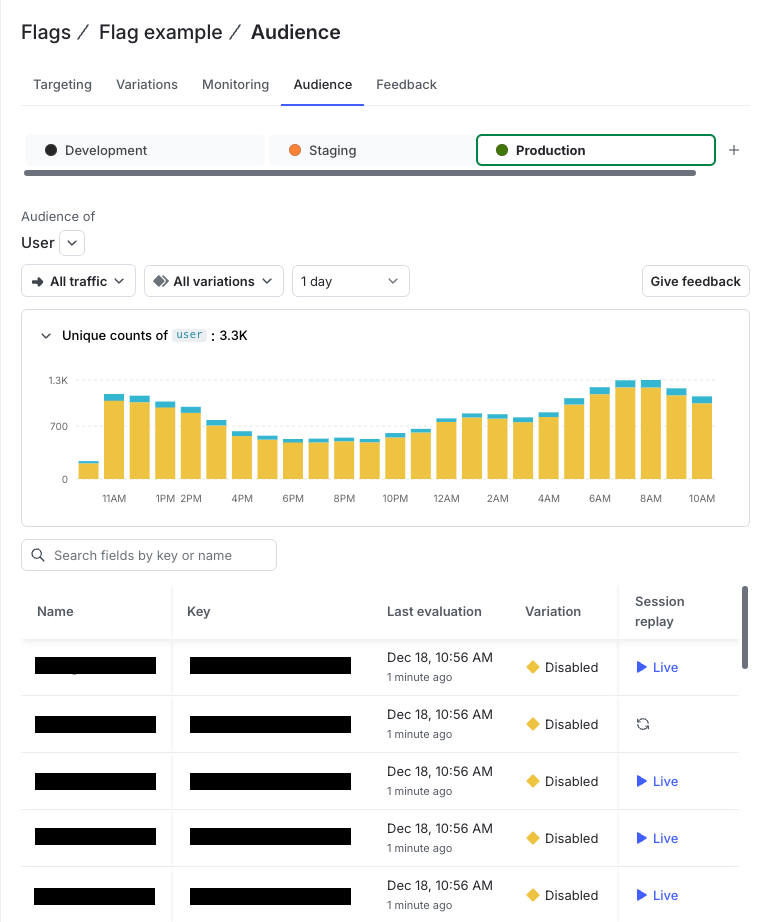This screenshot has height=922, width=769.
Task: Click the + icon to add an environment
Action: point(734,150)
